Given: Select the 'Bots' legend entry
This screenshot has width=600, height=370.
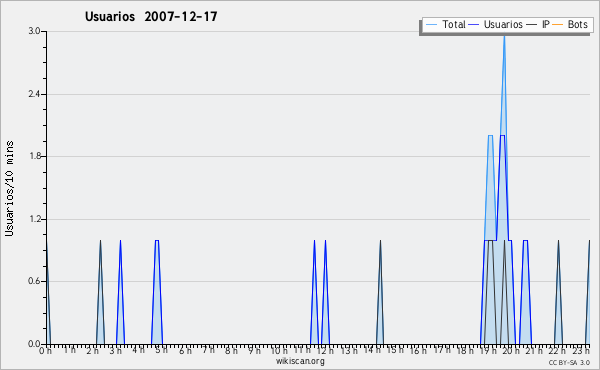Looking at the screenshot, I should (x=577, y=24).
